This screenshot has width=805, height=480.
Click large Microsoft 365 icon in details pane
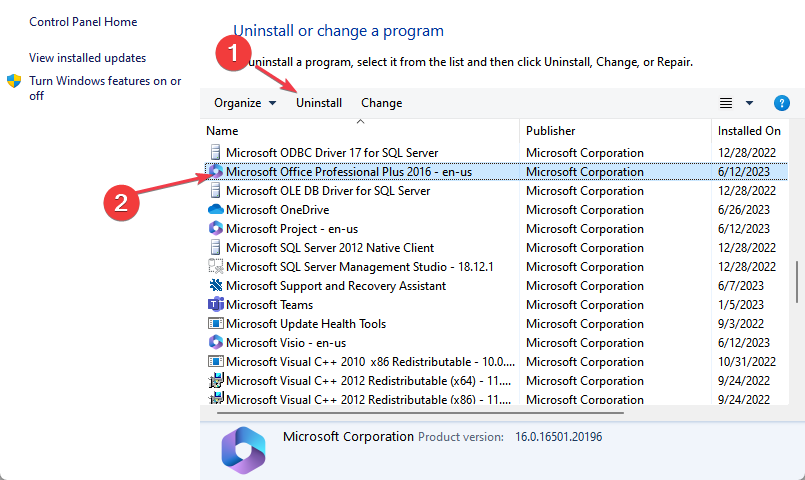click(x=243, y=450)
